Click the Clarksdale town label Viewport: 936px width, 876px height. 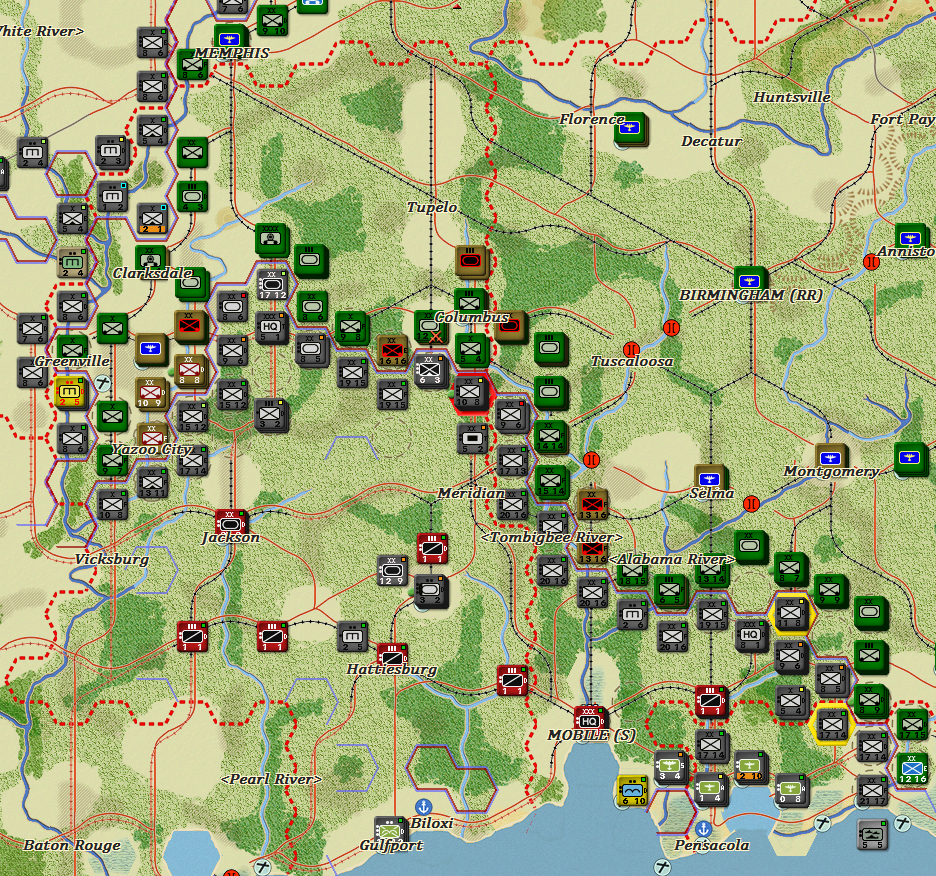152,273
